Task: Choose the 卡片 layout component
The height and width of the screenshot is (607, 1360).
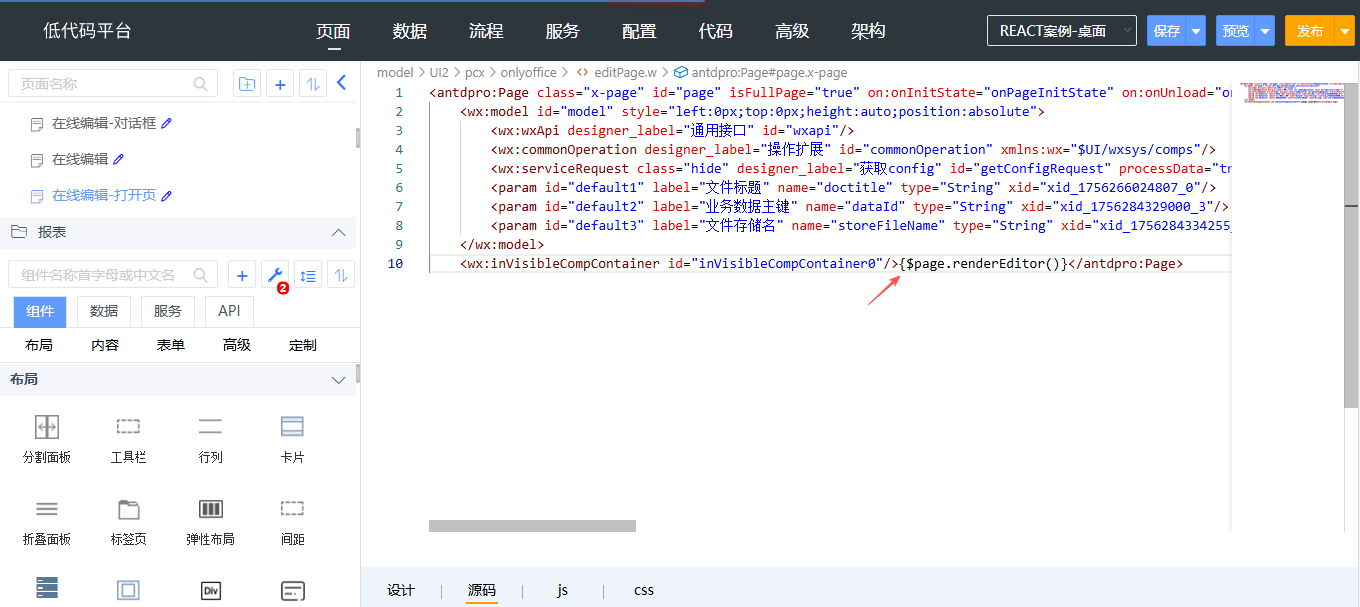Action: (292, 438)
